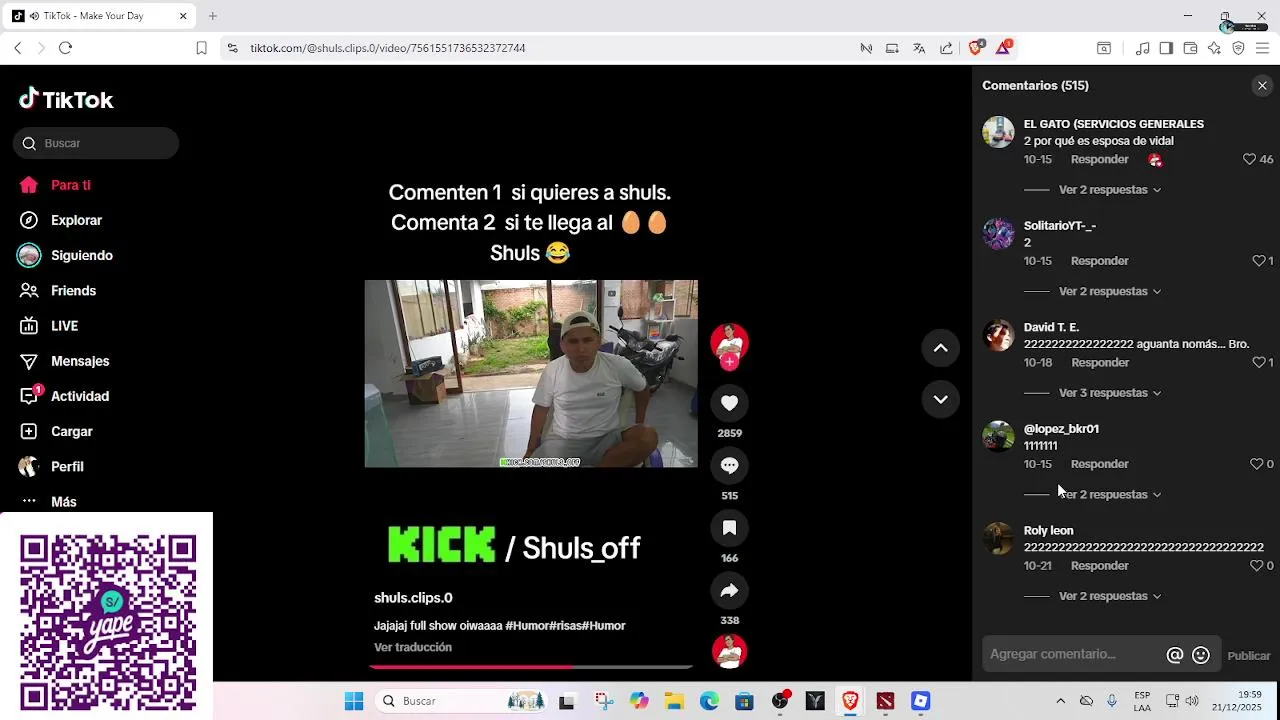Viewport: 1280px width, 720px height.
Task: Like SolitarioYT-_-'s comment
Action: tap(1259, 261)
